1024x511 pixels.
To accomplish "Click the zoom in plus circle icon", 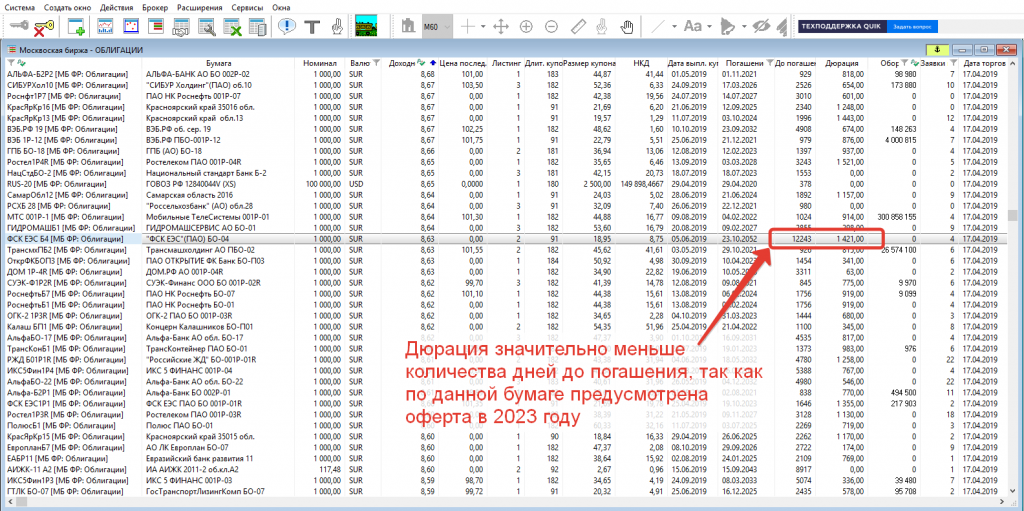I will (x=525, y=27).
